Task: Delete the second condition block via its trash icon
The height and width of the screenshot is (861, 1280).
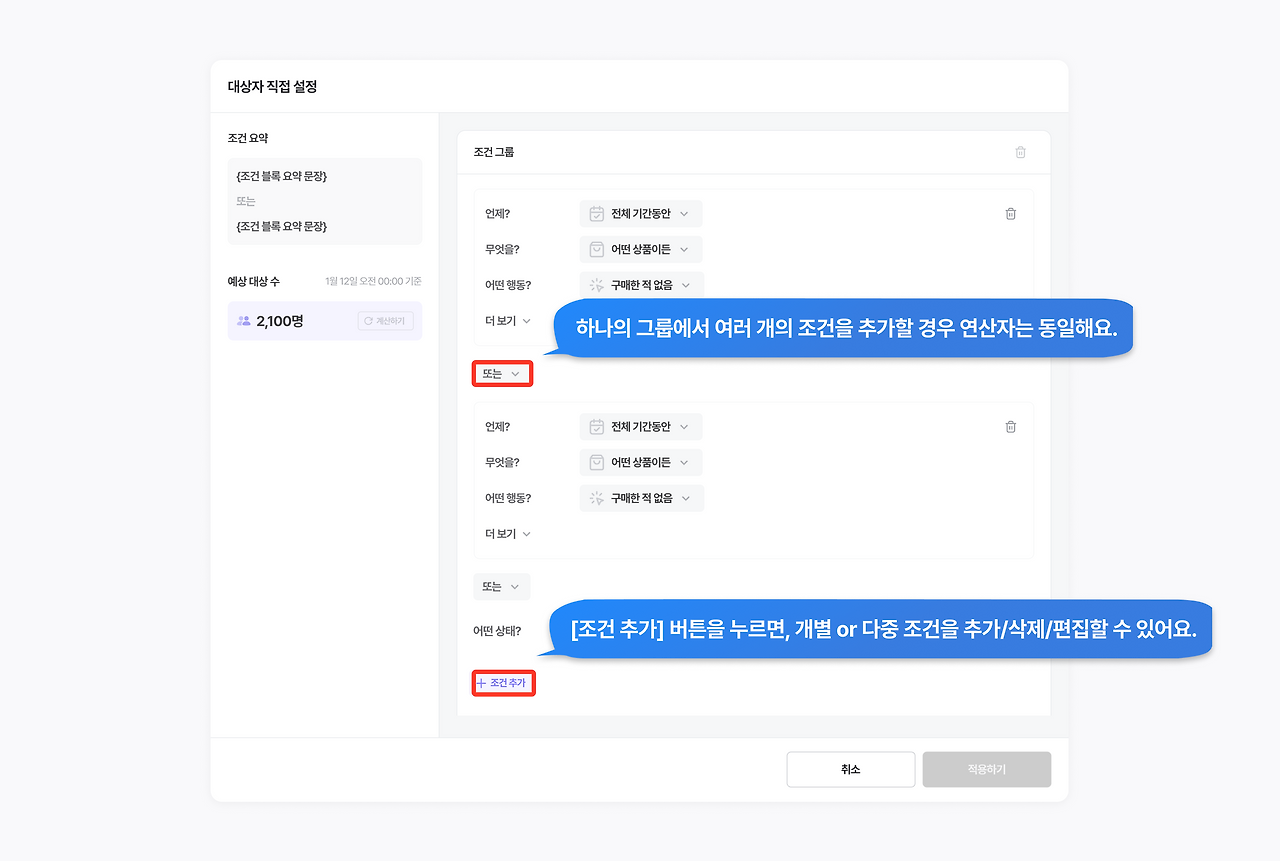Action: 1010,426
